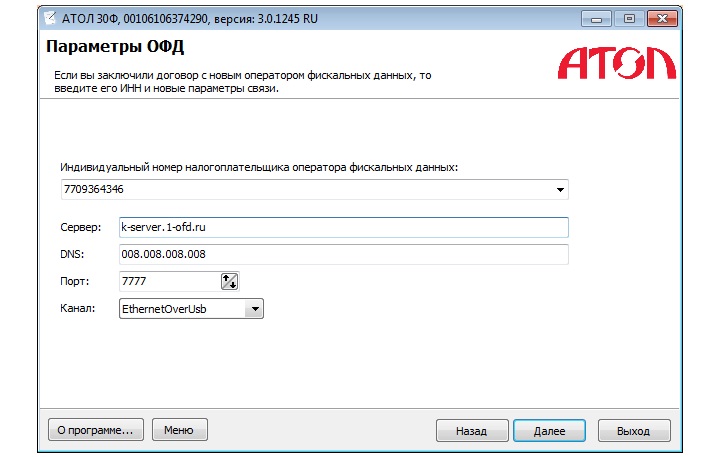Image resolution: width=720 pixels, height=457 pixels.
Task: Click the Порт: label
Action: pyautogui.click(x=74, y=281)
